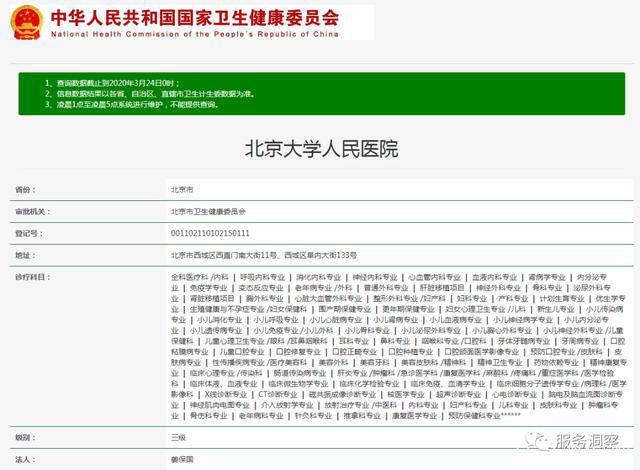640x470 pixels.
Task: Click the 服务洞察 watermark text
Action: click(591, 441)
